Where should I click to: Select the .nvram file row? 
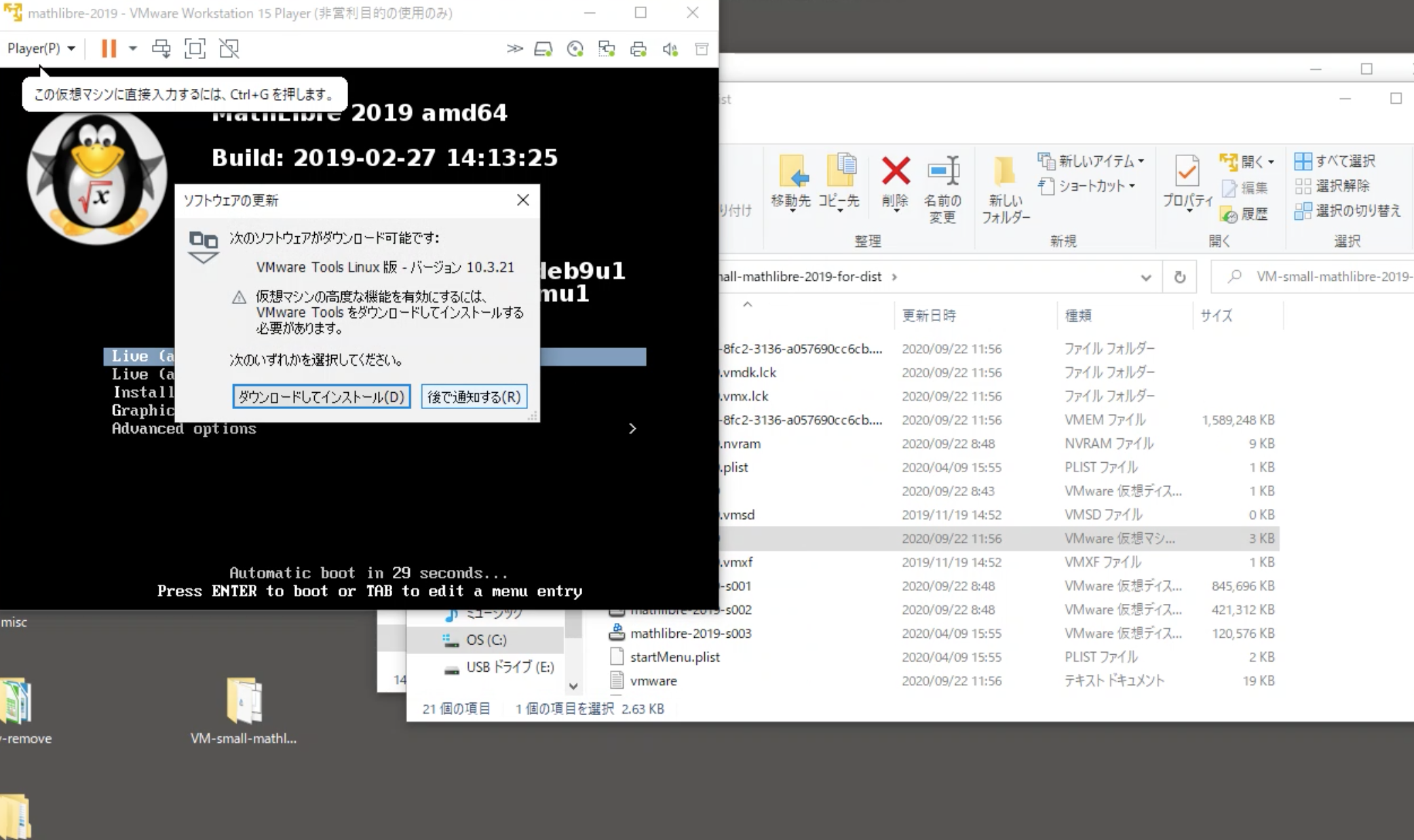click(999, 444)
